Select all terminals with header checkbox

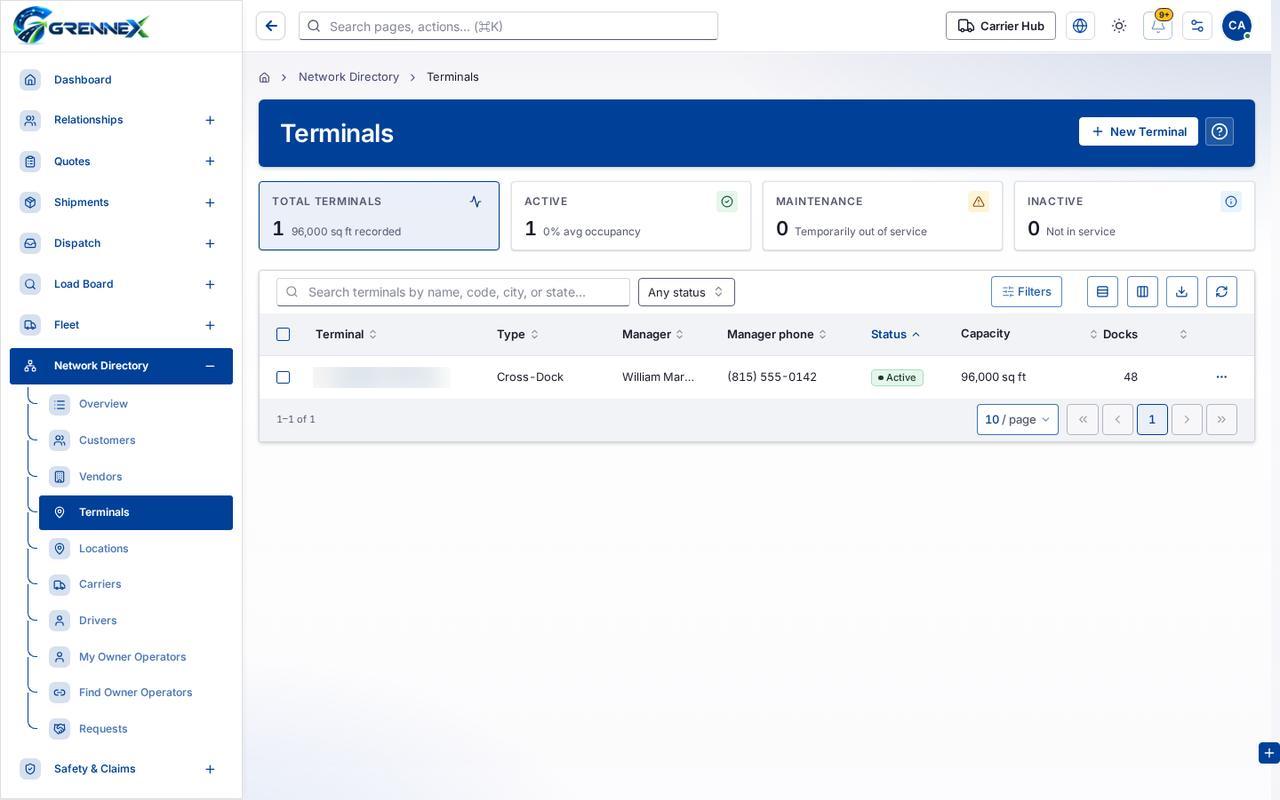pyautogui.click(x=283, y=334)
